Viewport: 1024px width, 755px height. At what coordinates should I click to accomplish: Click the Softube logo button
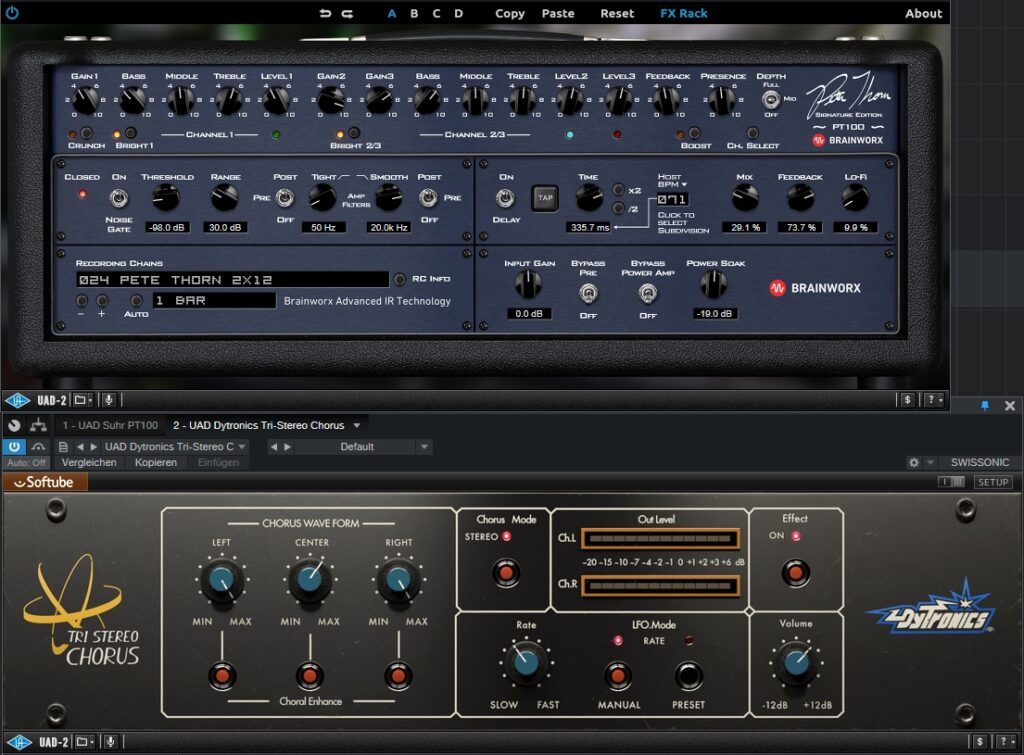click(44, 482)
